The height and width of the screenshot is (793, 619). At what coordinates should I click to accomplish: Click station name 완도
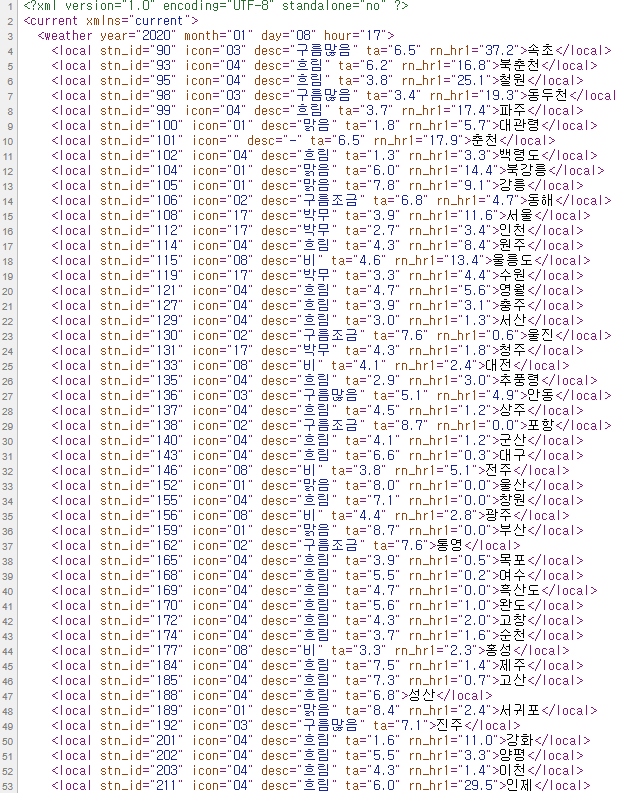click(513, 605)
